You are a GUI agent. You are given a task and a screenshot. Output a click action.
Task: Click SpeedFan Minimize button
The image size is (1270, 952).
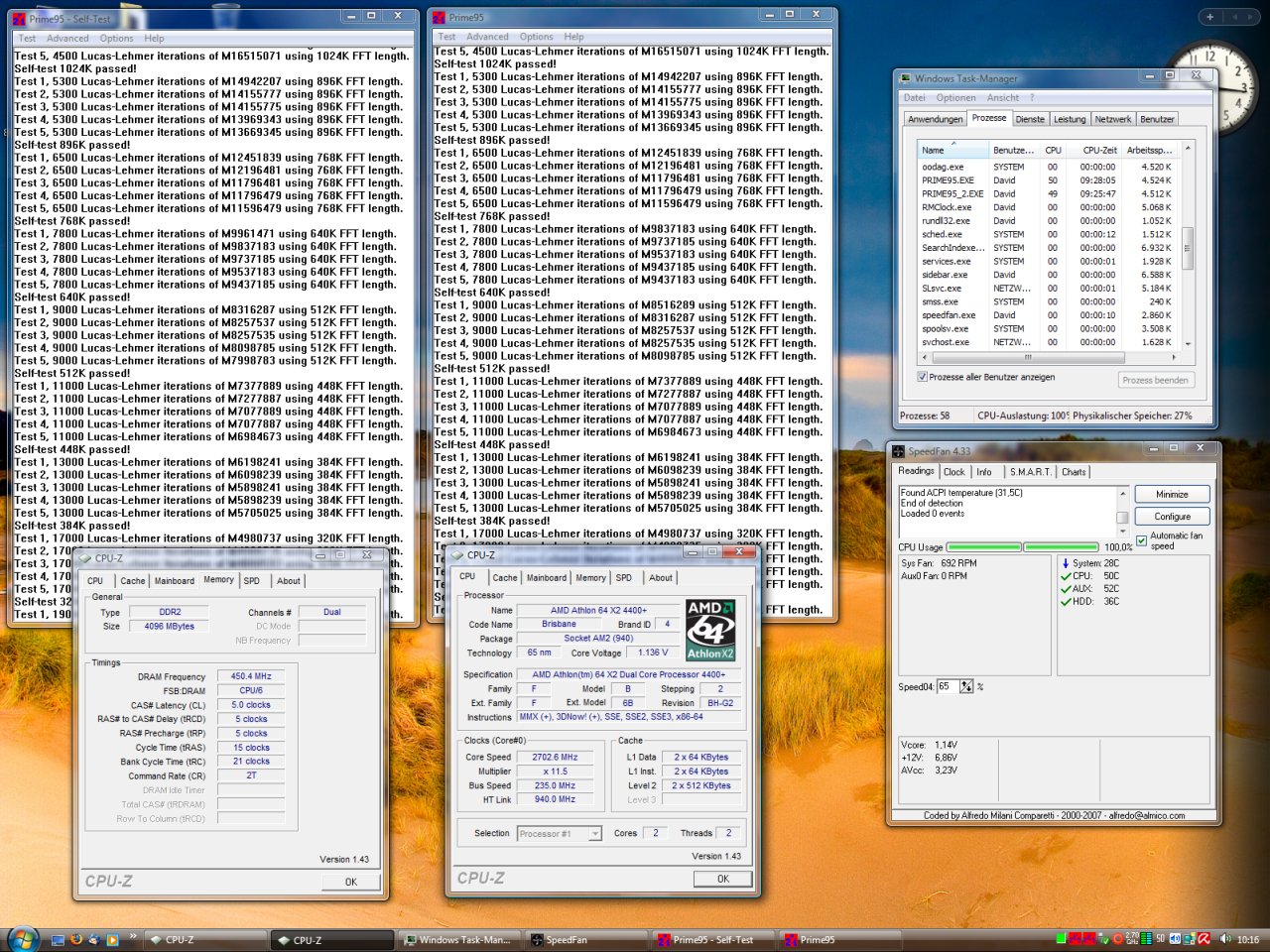coord(1172,494)
